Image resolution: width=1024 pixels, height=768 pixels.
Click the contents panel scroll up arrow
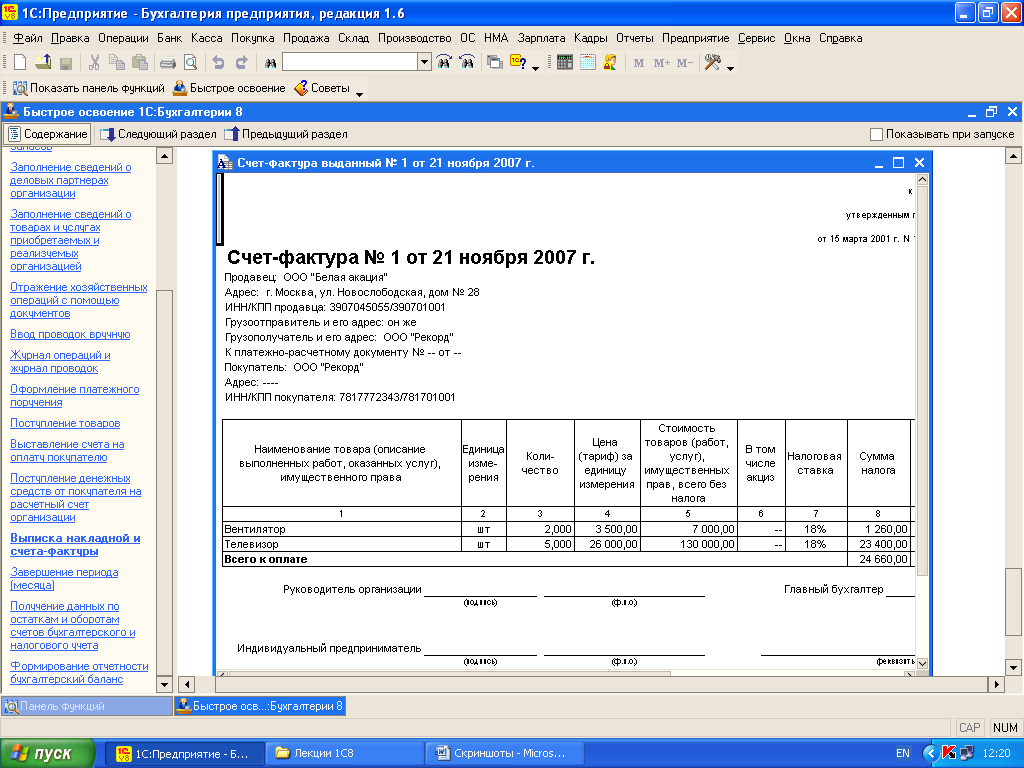click(165, 155)
